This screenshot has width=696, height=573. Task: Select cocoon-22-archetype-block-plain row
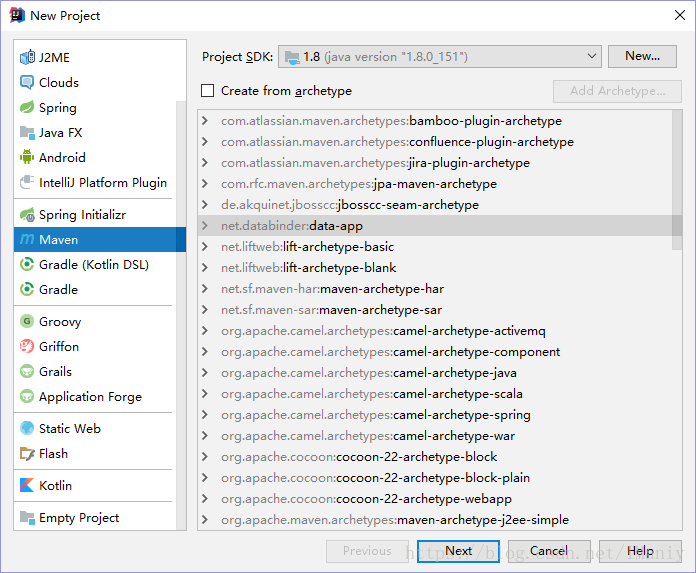click(x=435, y=478)
